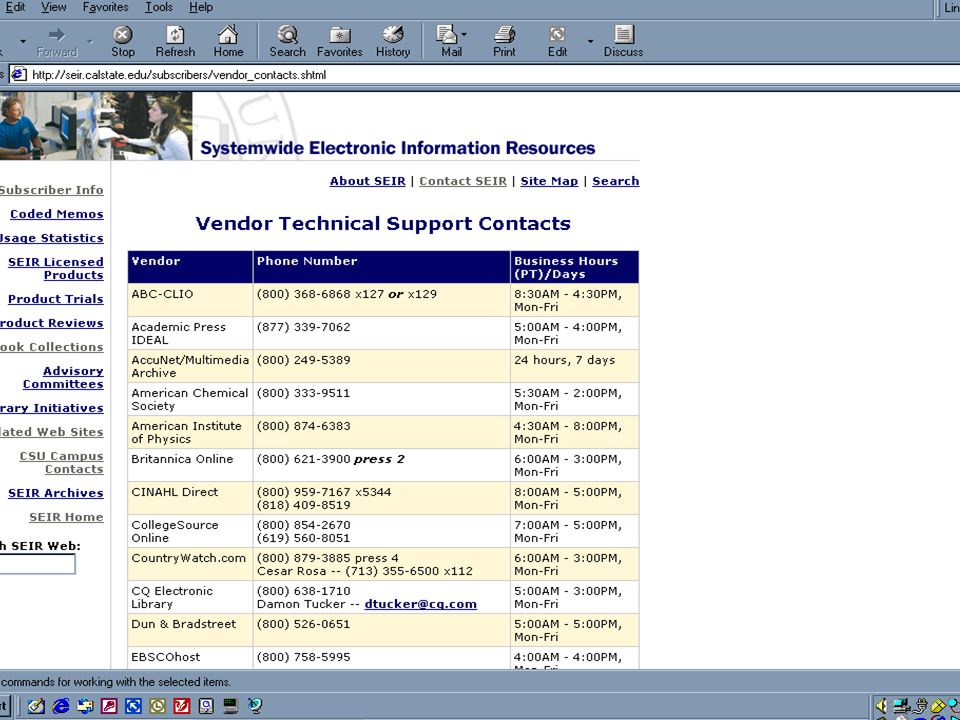Open the Mail button dropdown arrow
The width and height of the screenshot is (960, 720).
464,35
